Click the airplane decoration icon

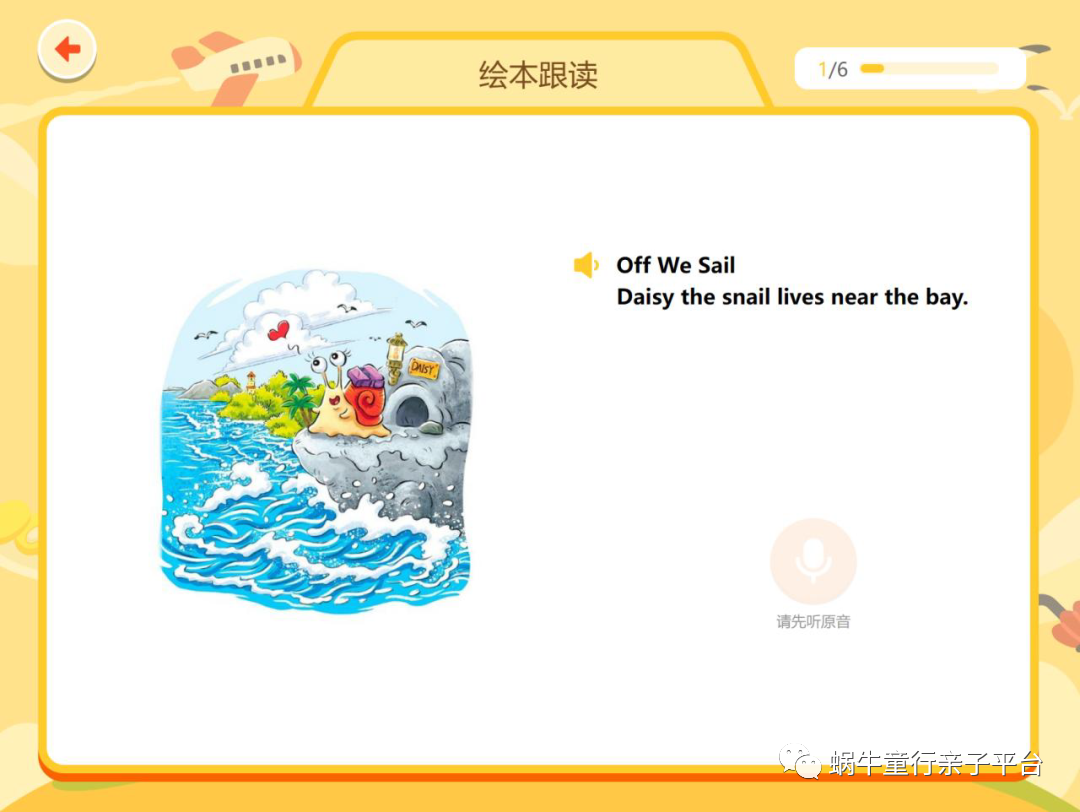(236, 67)
